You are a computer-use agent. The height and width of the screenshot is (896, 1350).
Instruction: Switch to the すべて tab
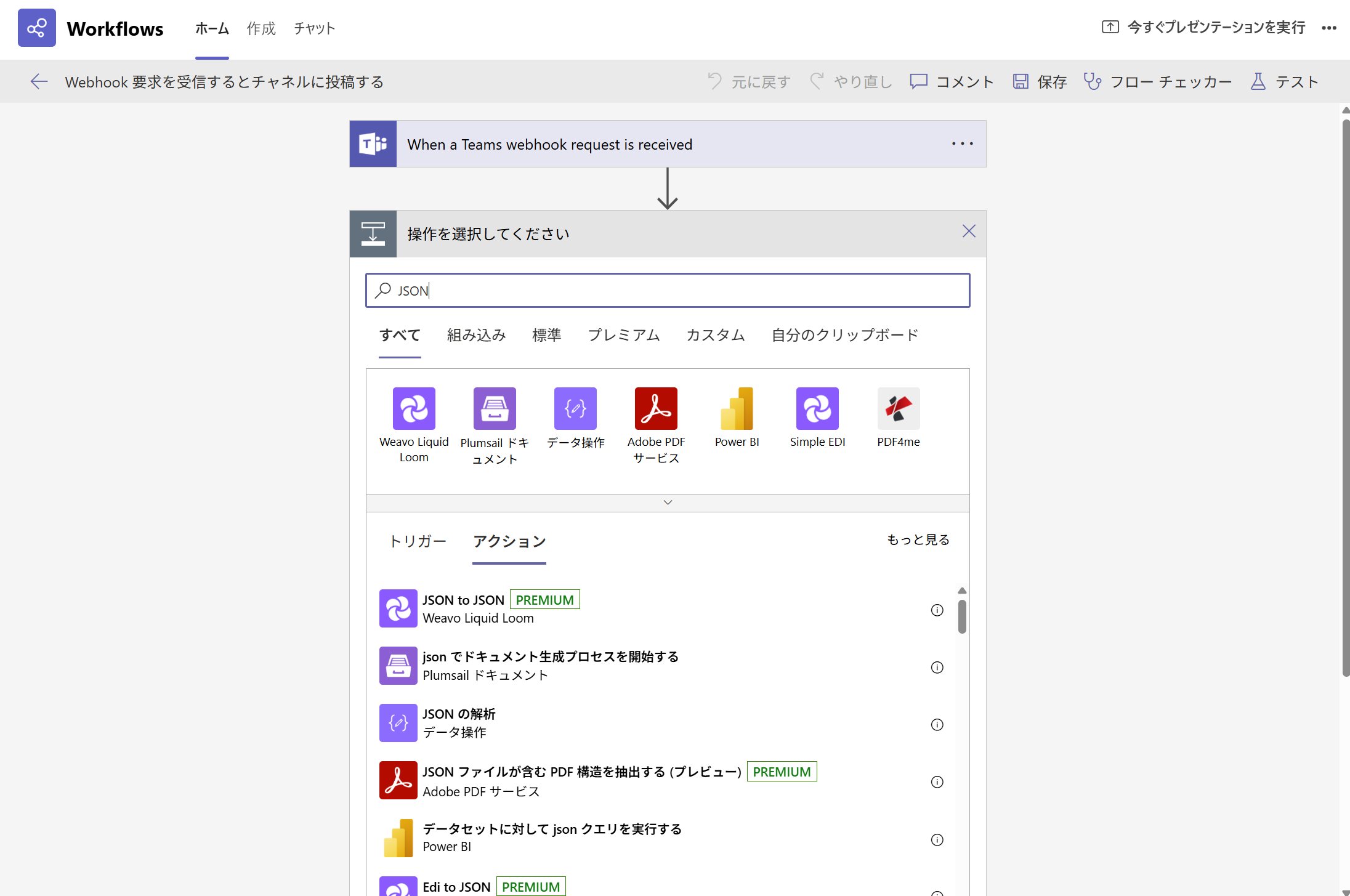(x=400, y=335)
